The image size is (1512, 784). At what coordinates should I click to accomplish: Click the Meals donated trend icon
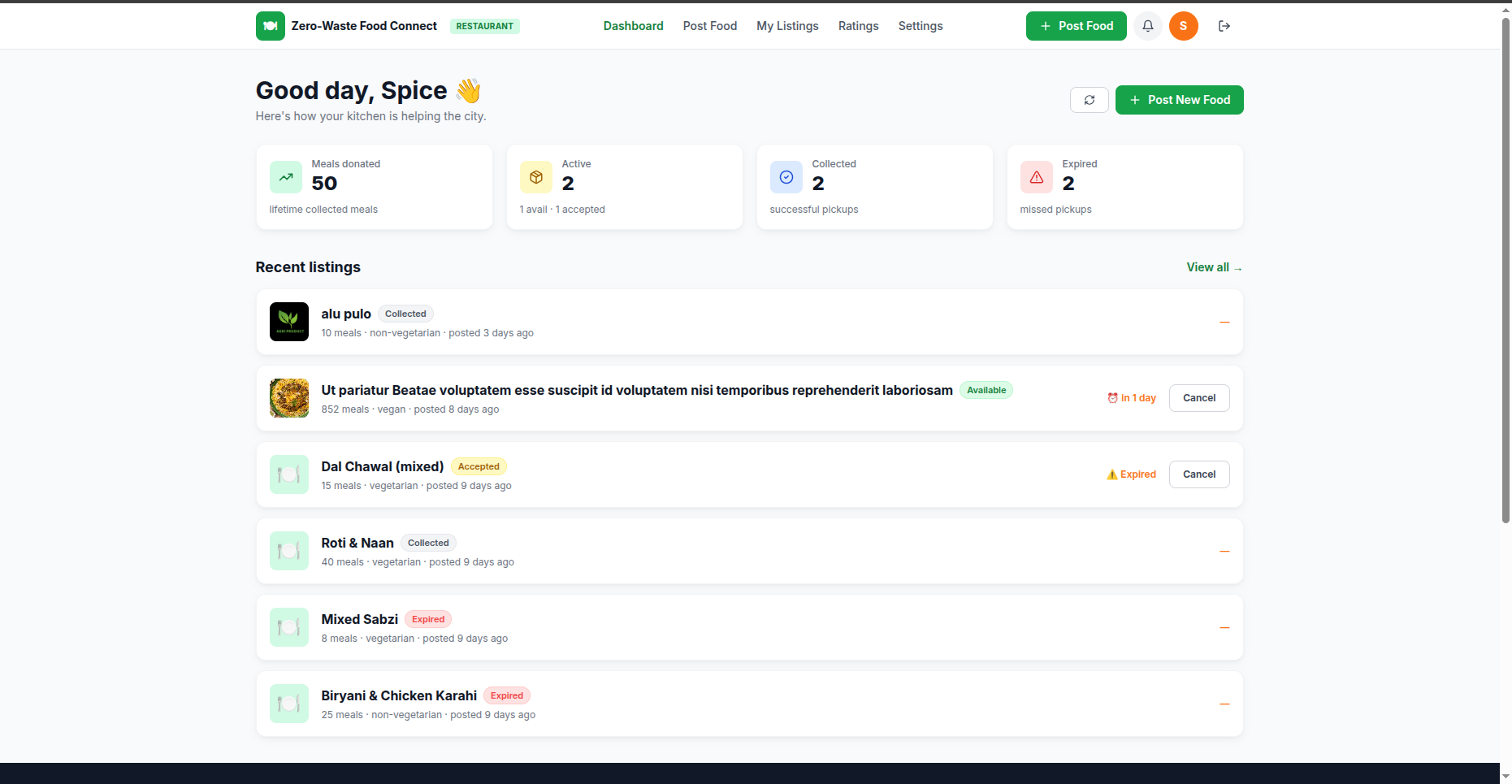pos(286,177)
